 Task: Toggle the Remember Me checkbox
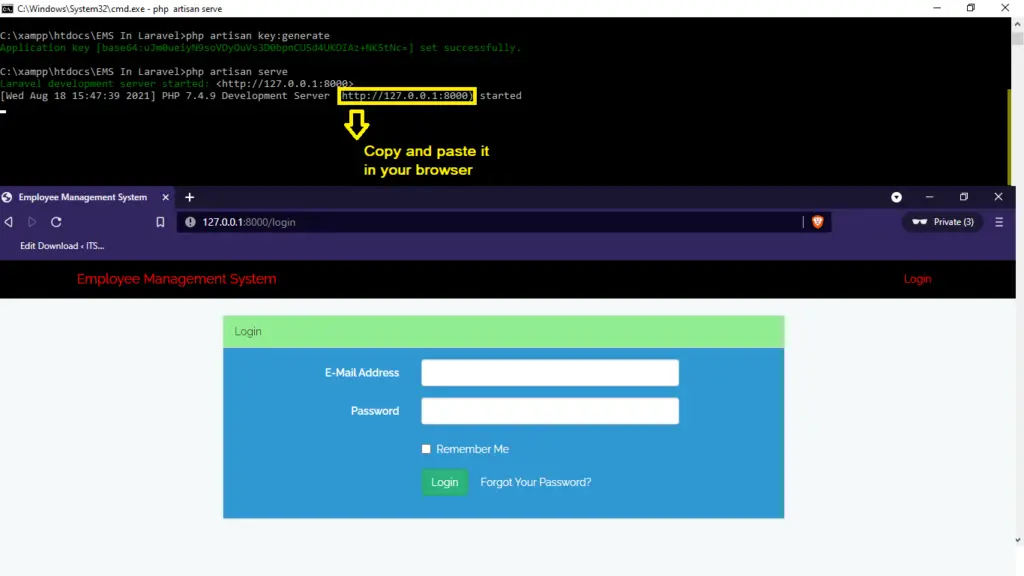tap(426, 449)
